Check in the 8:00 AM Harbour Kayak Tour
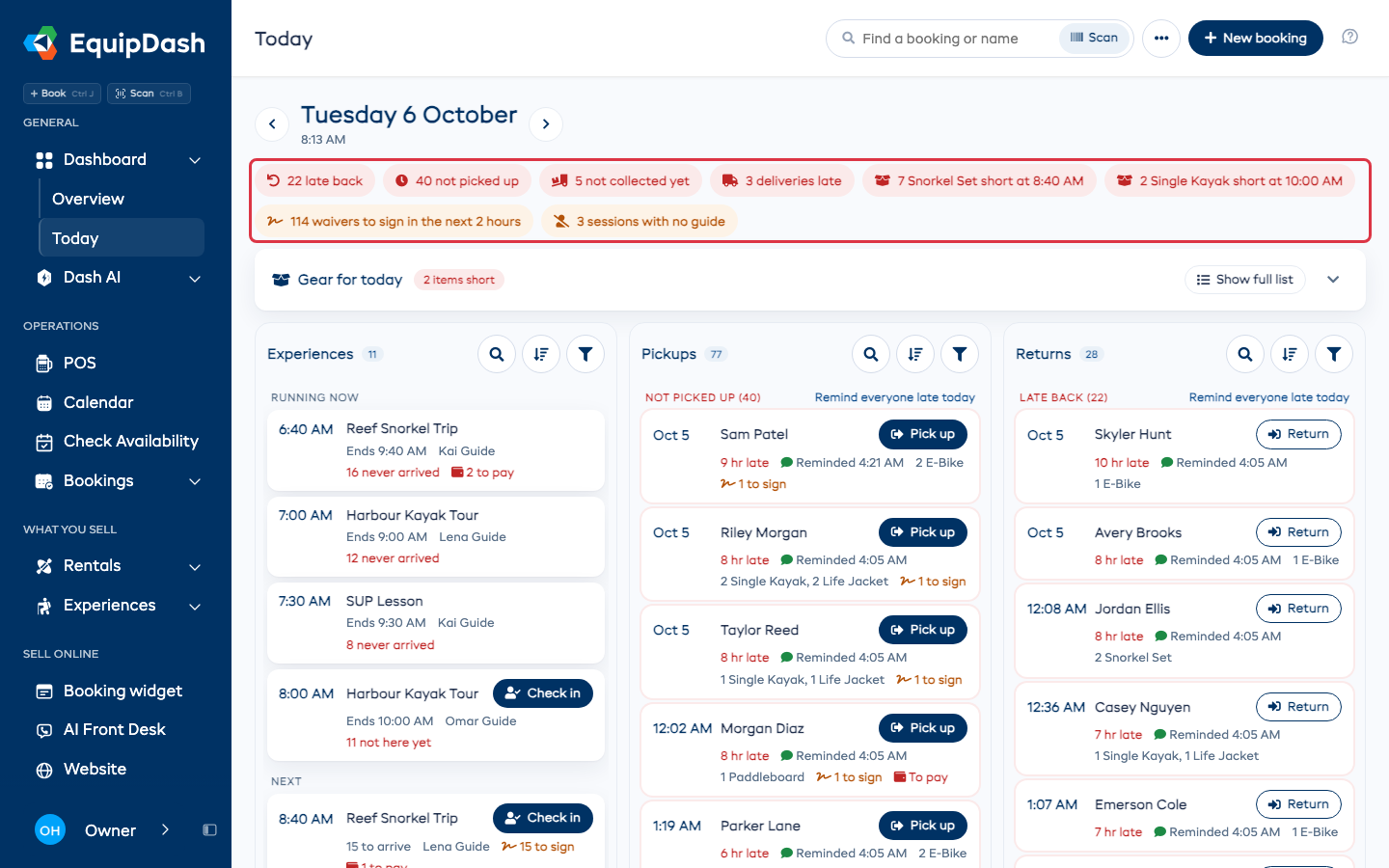Screen dimensions: 1389x868 point(543,693)
